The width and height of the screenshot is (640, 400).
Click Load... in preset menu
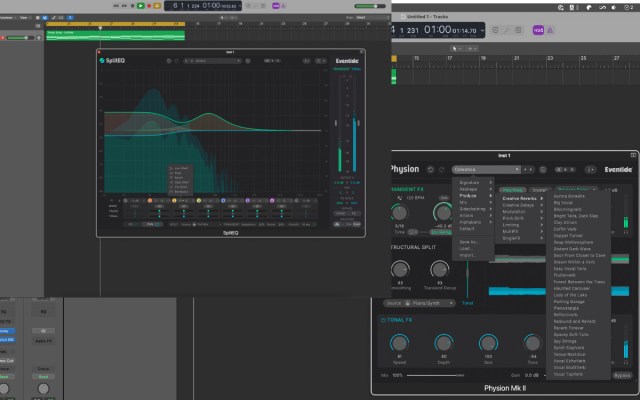point(466,248)
